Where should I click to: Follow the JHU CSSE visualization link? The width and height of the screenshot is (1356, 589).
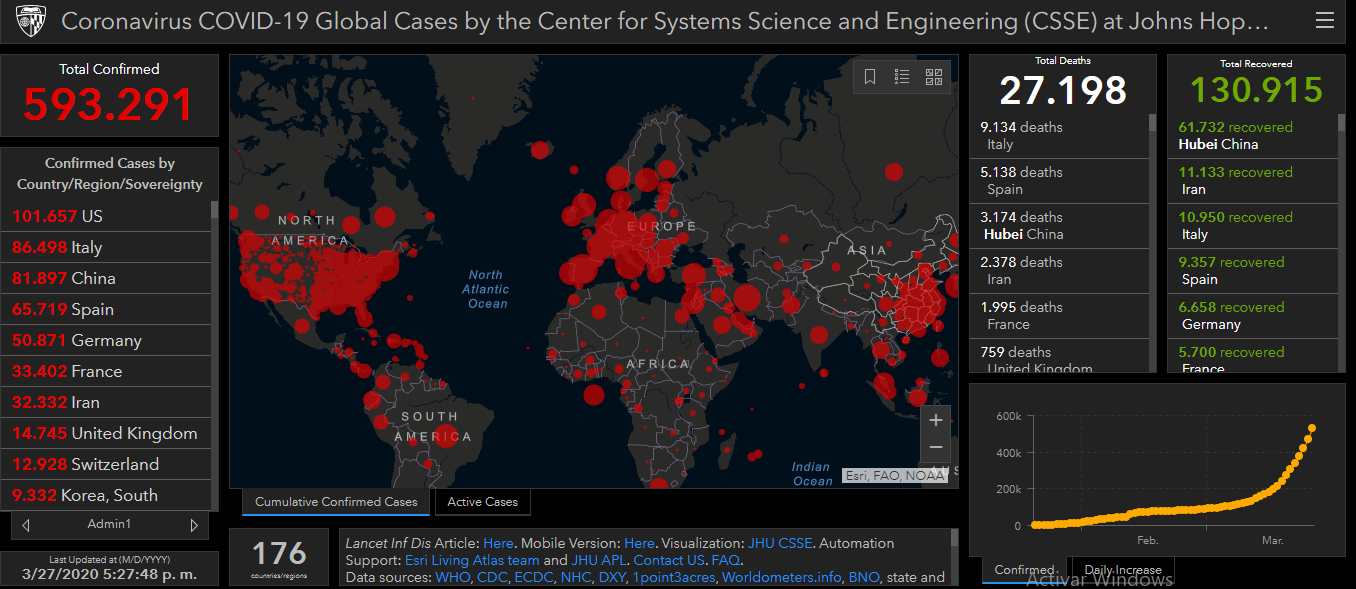point(781,543)
